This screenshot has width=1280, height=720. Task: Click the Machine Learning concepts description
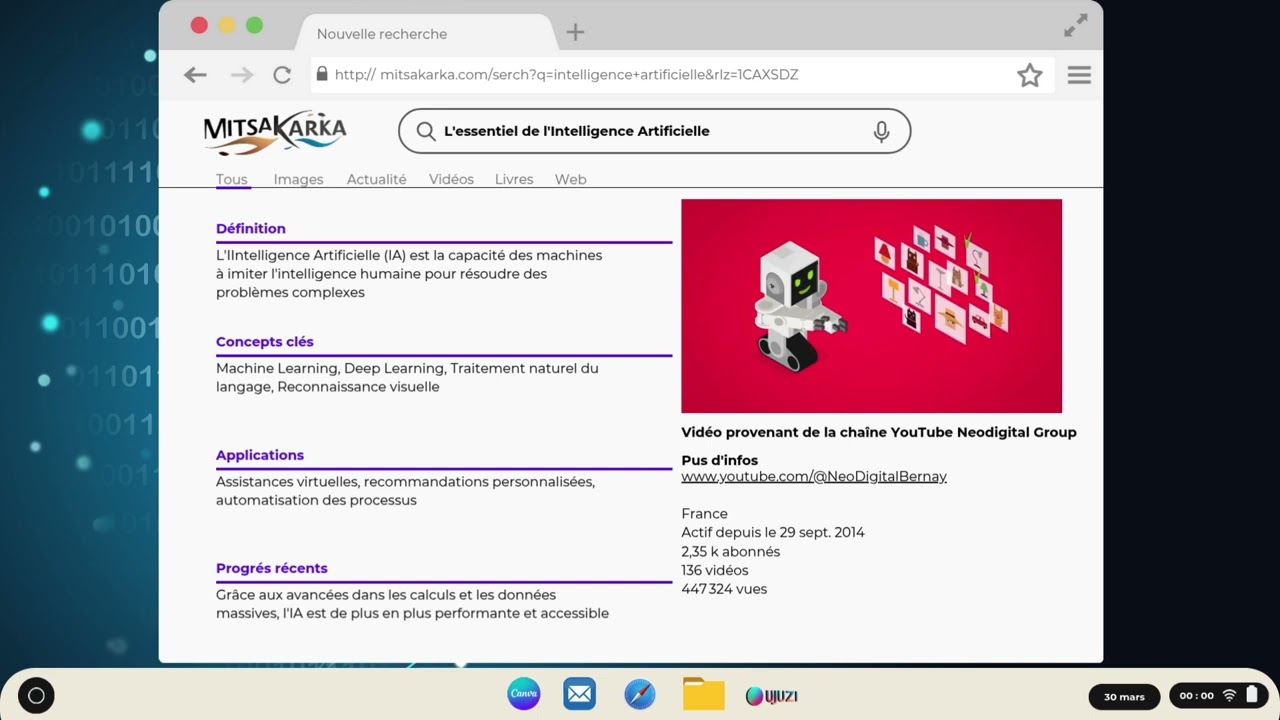tap(408, 378)
